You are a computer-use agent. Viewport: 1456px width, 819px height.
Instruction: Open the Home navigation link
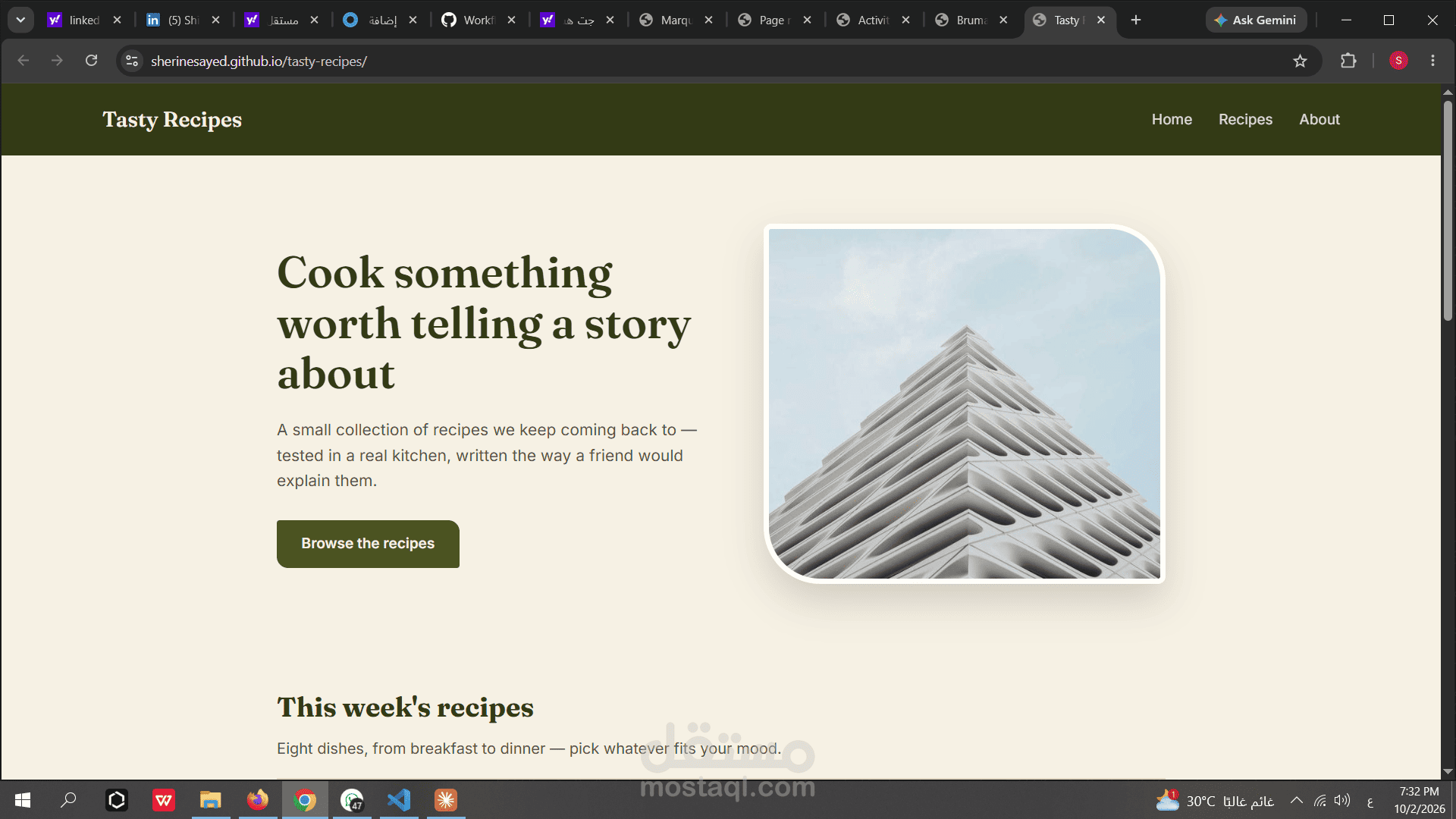[1172, 120]
